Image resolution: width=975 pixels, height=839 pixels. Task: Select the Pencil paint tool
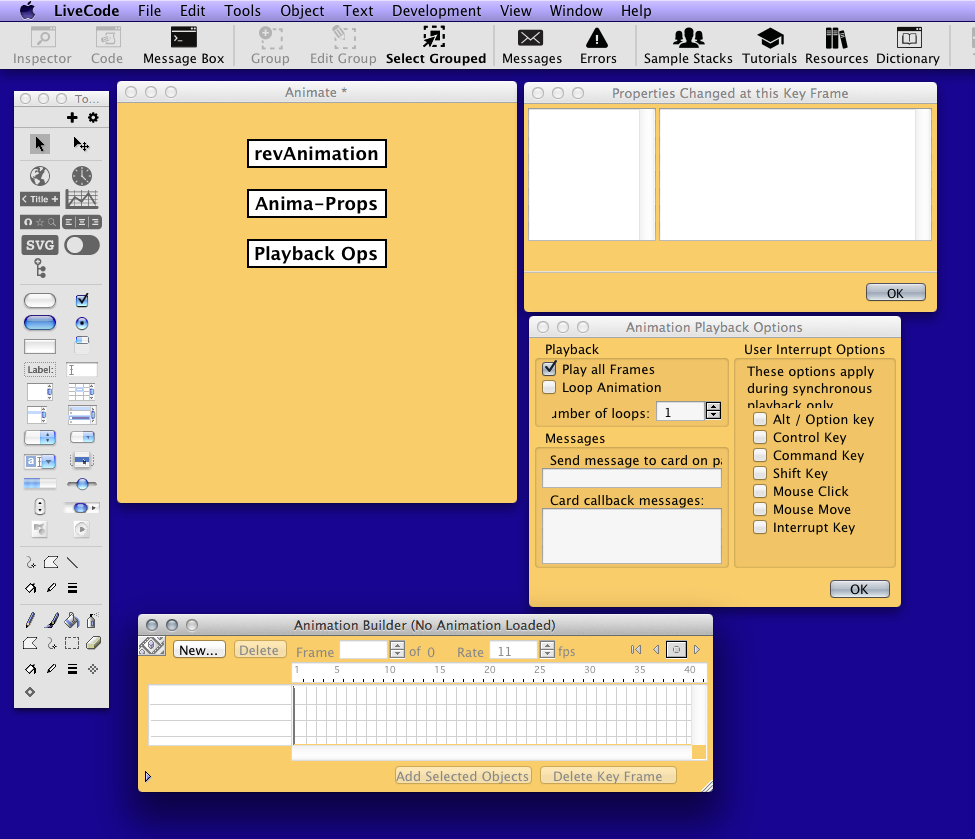30,620
